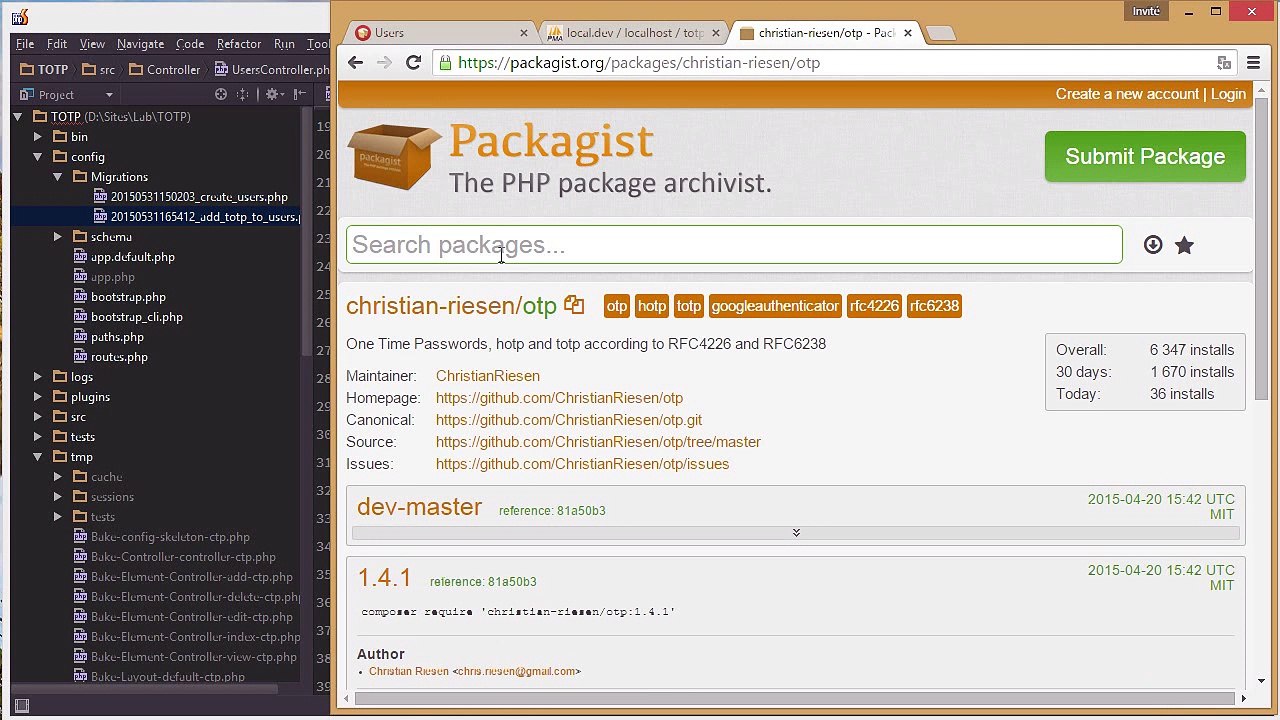This screenshot has width=1280, height=720.
Task: Click the googleauthenticator tag
Action: point(775,306)
